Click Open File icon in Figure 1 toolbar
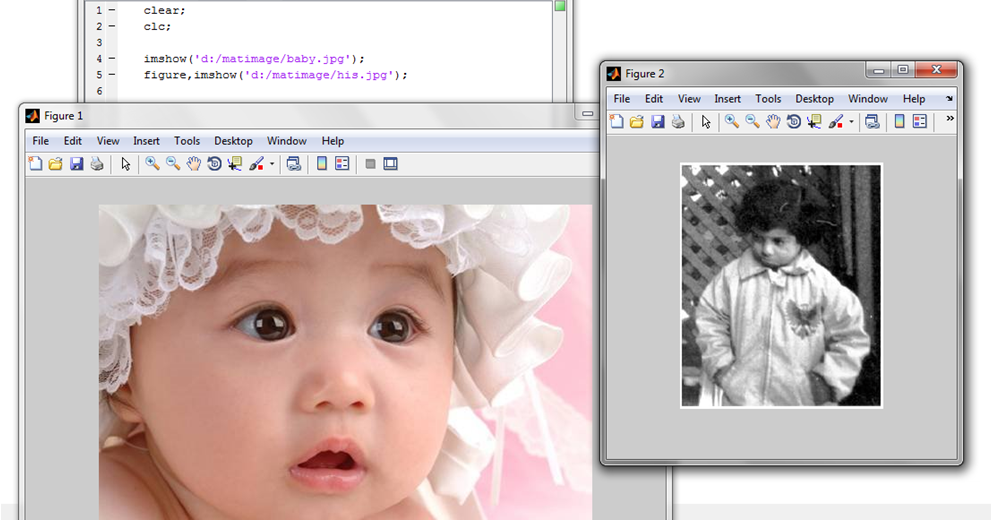The image size is (992, 521). coord(56,164)
